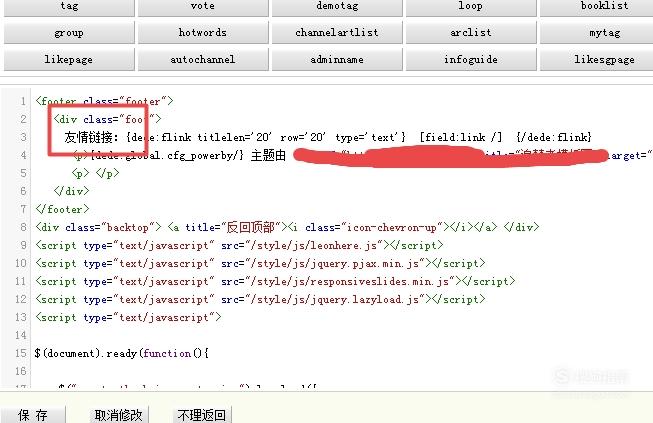The width and height of the screenshot is (653, 423).
Task: Click the jquery.lazyload.js script line
Action: (260, 299)
